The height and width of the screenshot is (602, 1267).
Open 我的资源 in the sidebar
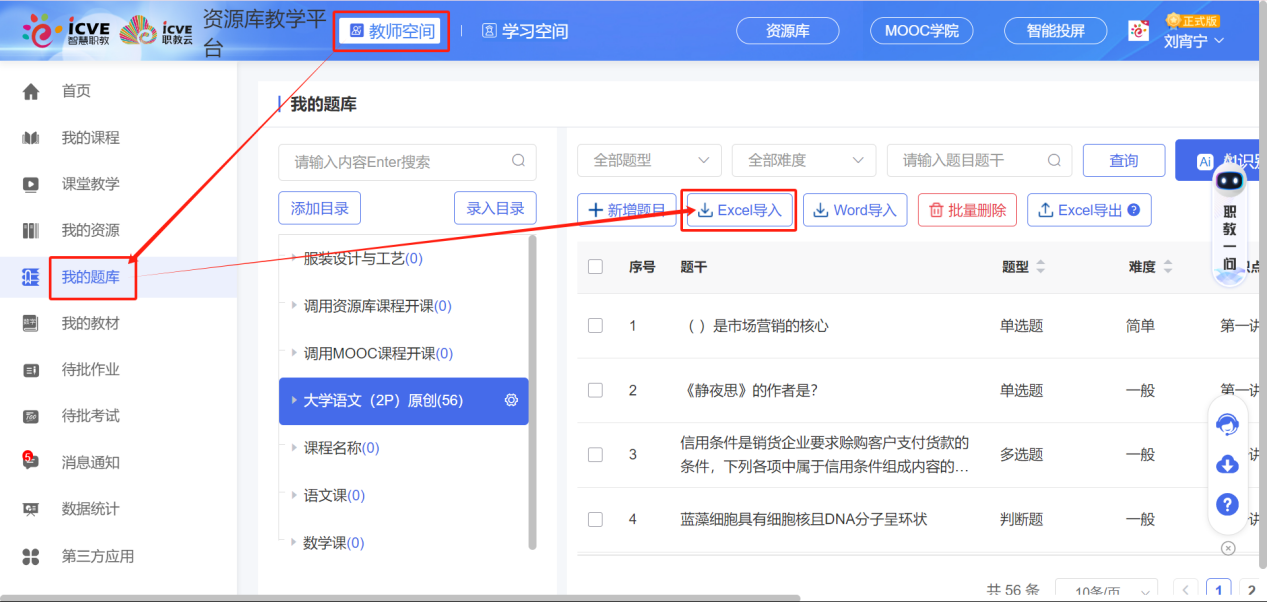tap(90, 231)
